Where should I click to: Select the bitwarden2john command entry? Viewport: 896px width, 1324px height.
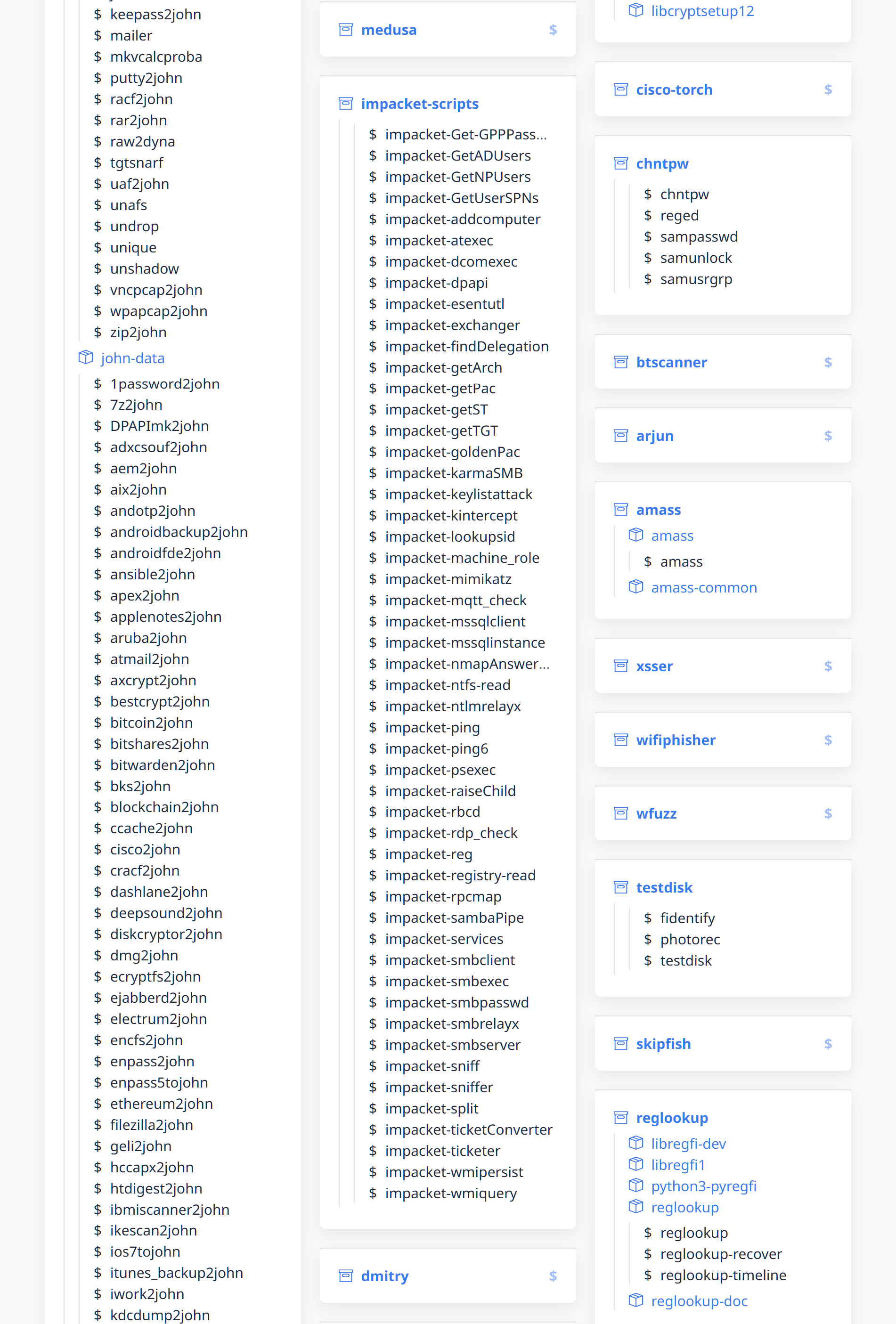pyautogui.click(x=163, y=765)
